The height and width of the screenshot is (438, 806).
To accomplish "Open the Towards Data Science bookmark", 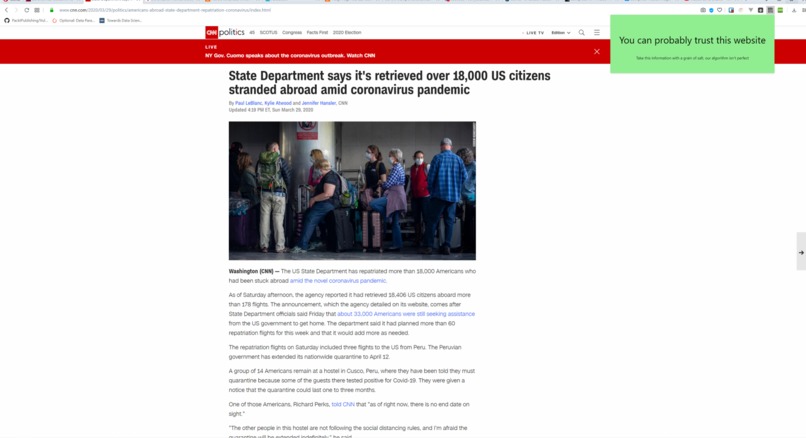I will (121, 21).
